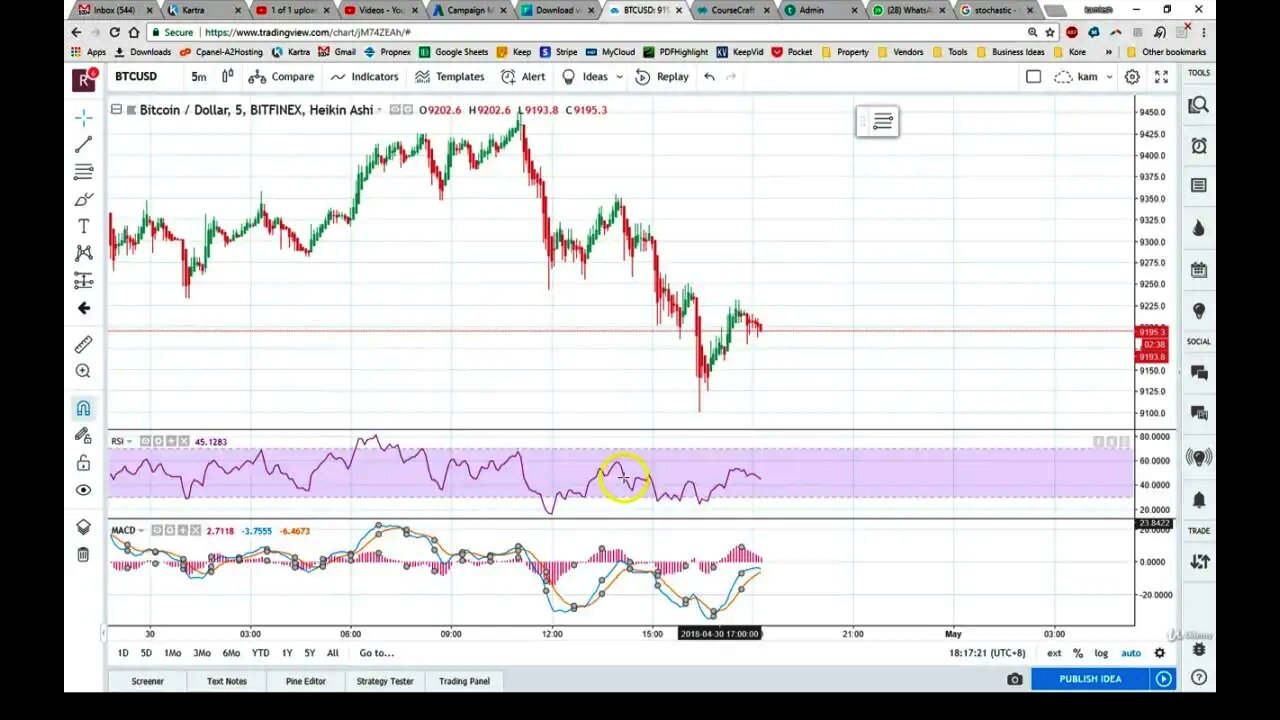1280x720 pixels.
Task: Toggle hide all drawings eye icon
Action: click(x=84, y=490)
